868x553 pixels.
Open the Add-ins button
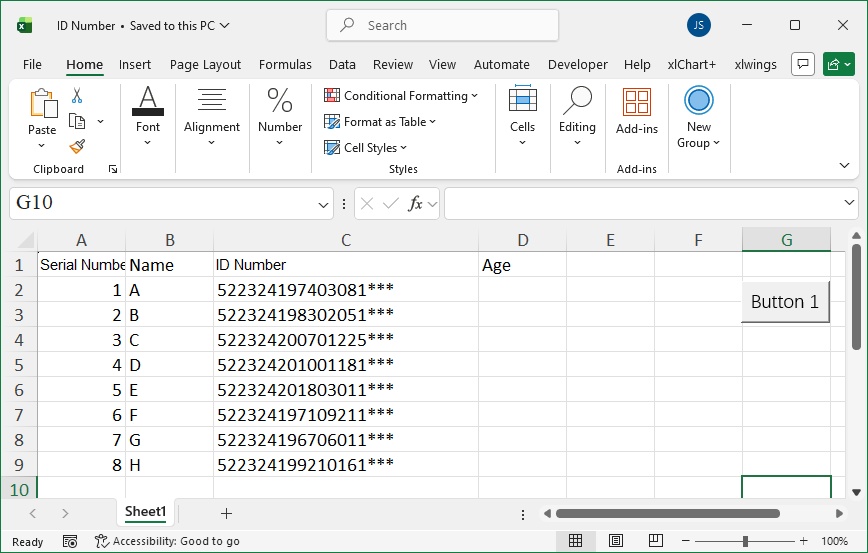click(x=637, y=111)
